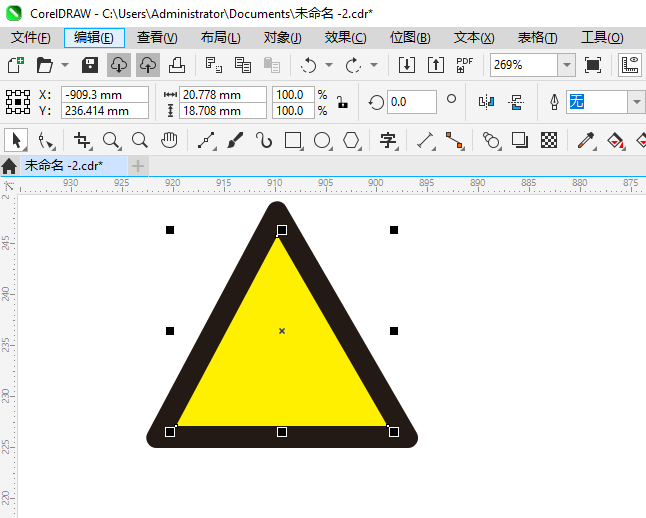The height and width of the screenshot is (518, 646).
Task: Select the Ellipse tool
Action: [322, 141]
